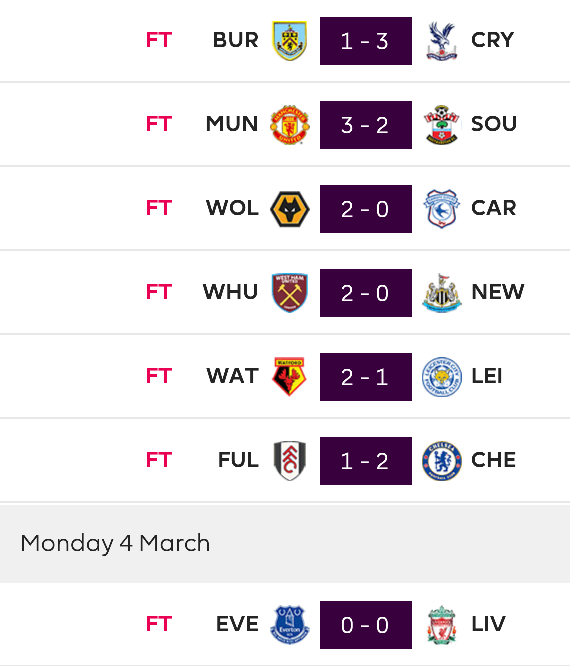
Task: Open the MUN 3 - 2 SOU score box
Action: click(x=366, y=125)
